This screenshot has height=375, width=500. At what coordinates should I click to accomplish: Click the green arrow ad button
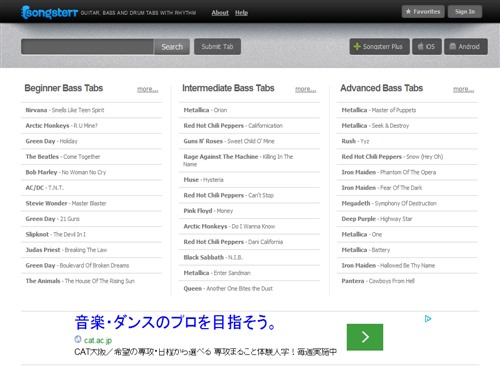[x=365, y=337]
